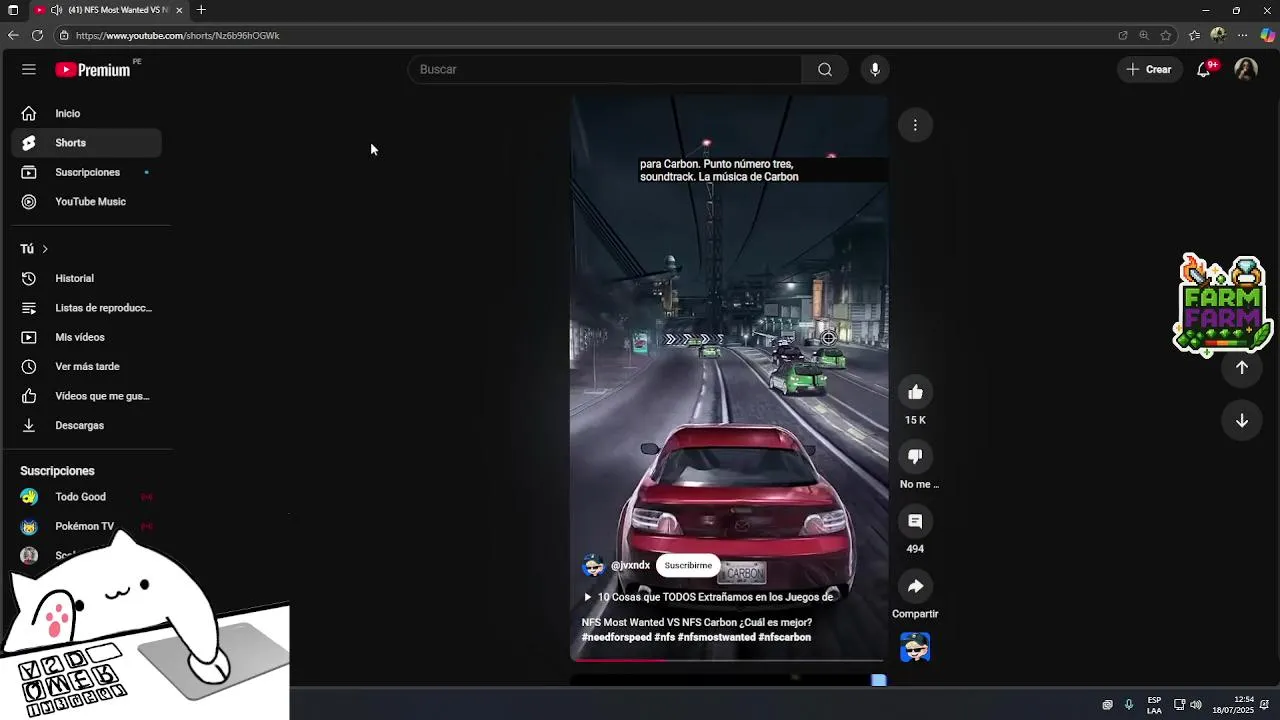Open Inicio in the sidebar
Image resolution: width=1280 pixels, height=720 pixels.
(x=87, y=114)
